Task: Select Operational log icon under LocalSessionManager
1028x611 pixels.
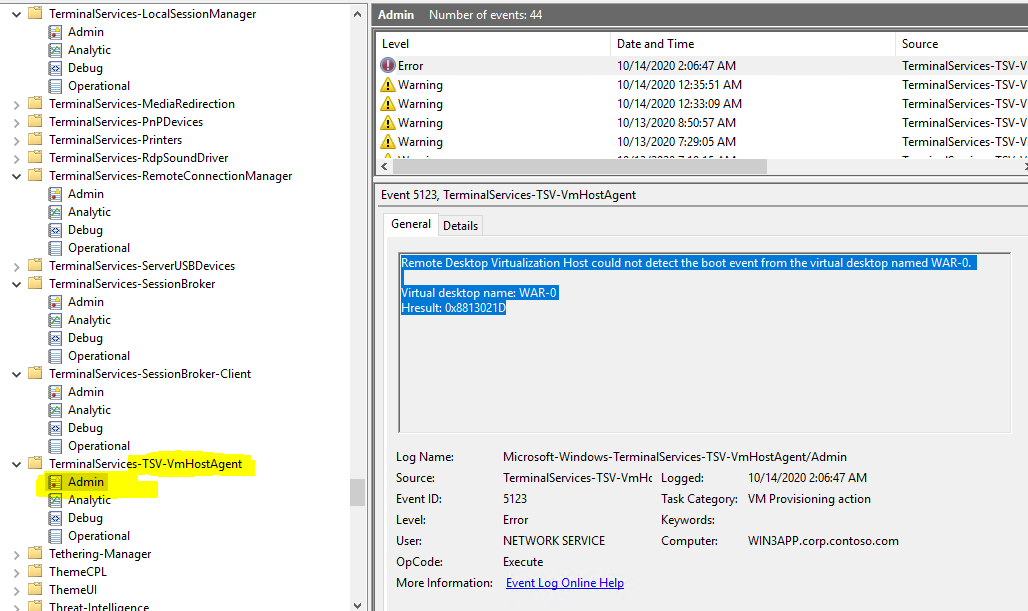Action: tap(56, 86)
